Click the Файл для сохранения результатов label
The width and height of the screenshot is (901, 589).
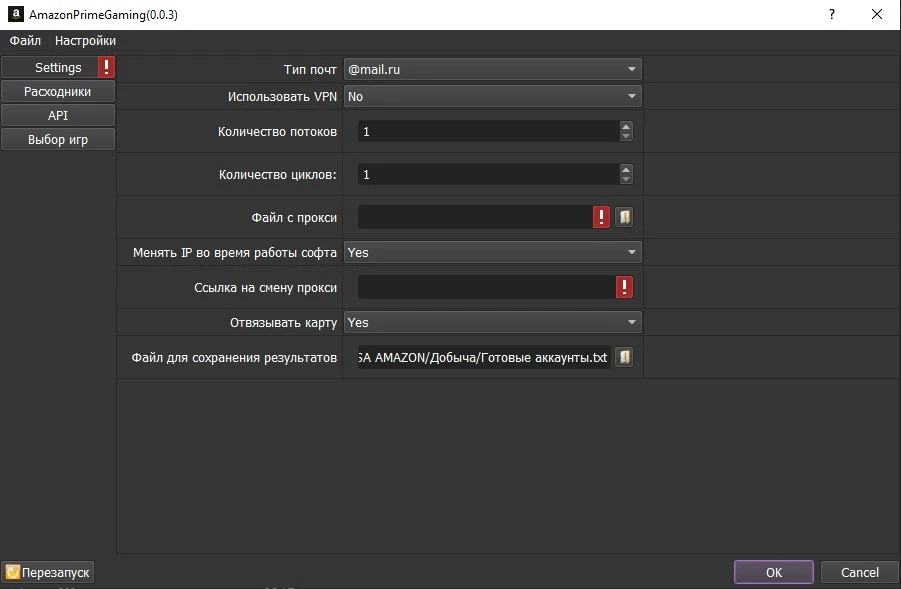click(x=234, y=357)
